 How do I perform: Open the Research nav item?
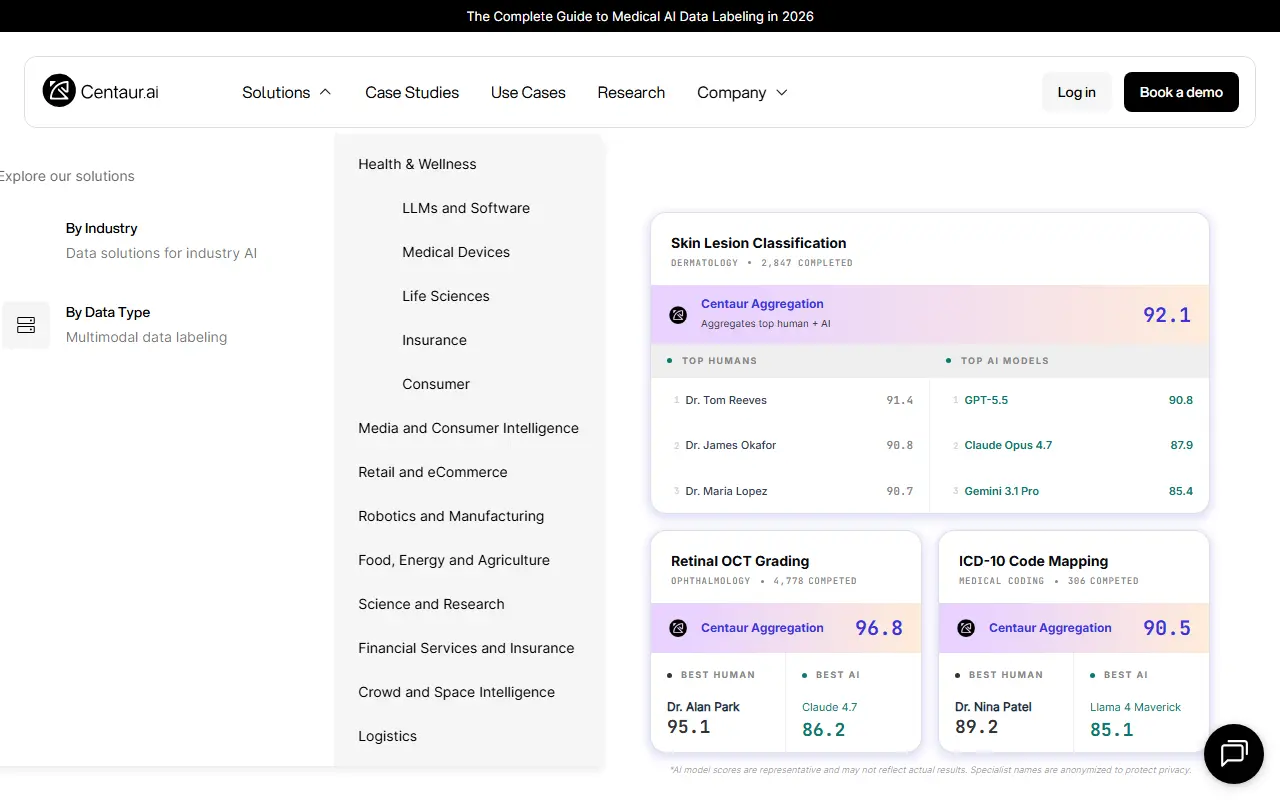[x=631, y=92]
